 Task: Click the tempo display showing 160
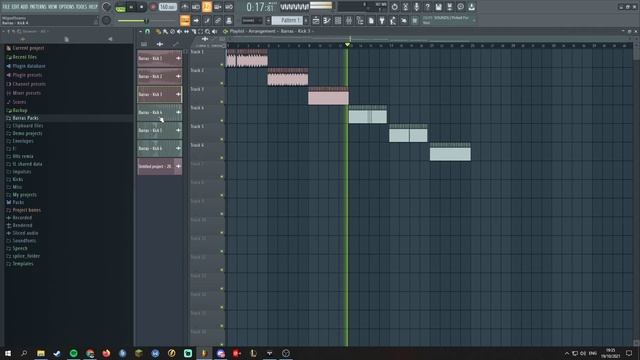pyautogui.click(x=167, y=7)
